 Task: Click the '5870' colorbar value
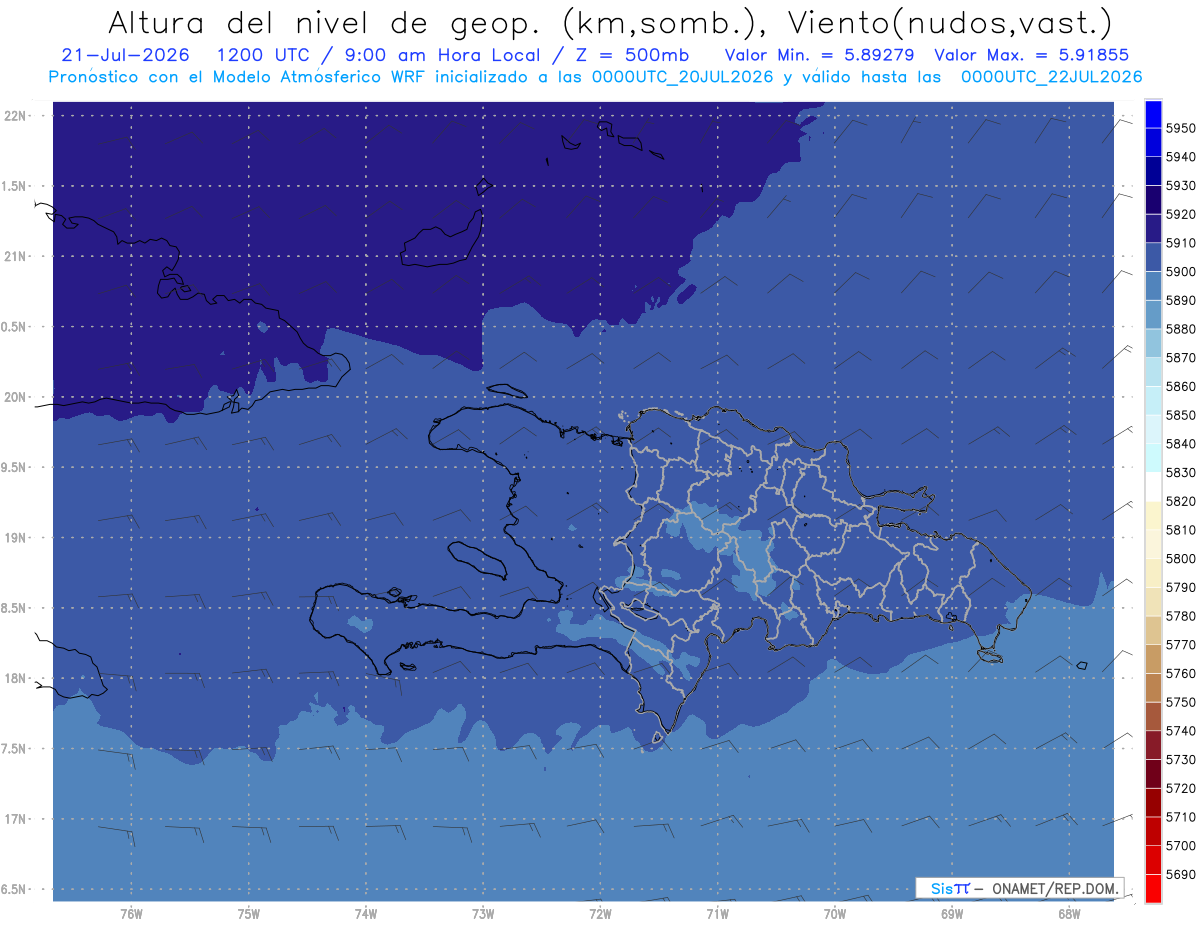pyautogui.click(x=1180, y=358)
